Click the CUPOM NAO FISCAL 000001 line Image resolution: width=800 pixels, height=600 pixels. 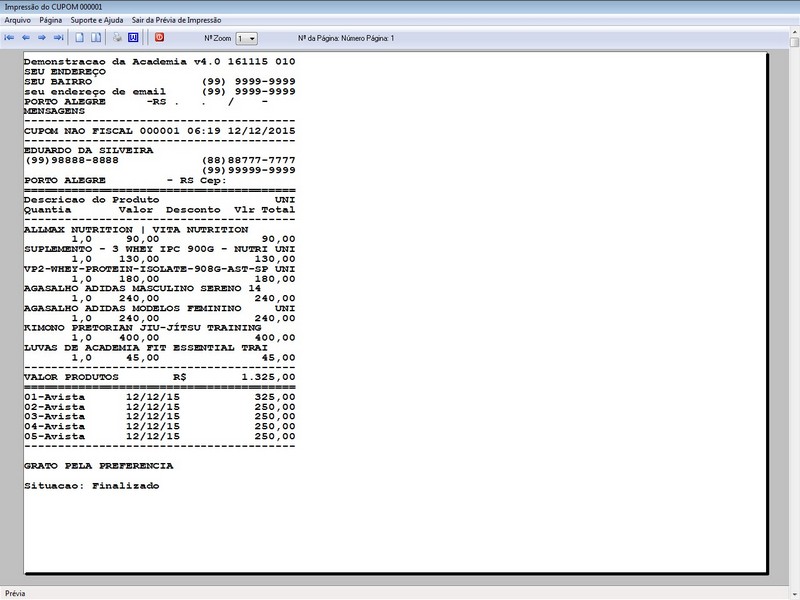tap(160, 131)
